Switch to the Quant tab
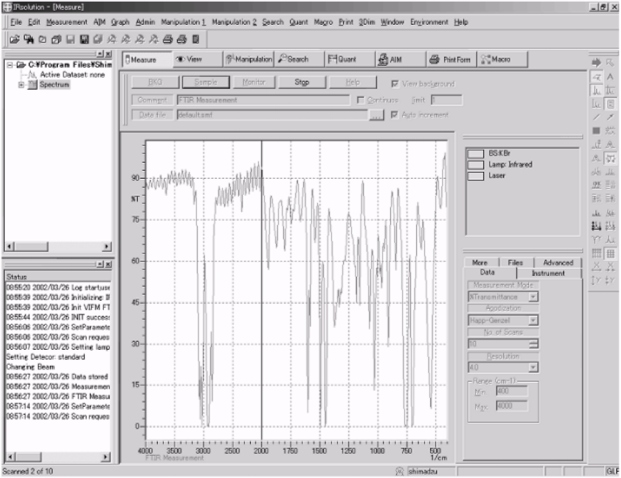621x478 pixels. pyautogui.click(x=350, y=59)
